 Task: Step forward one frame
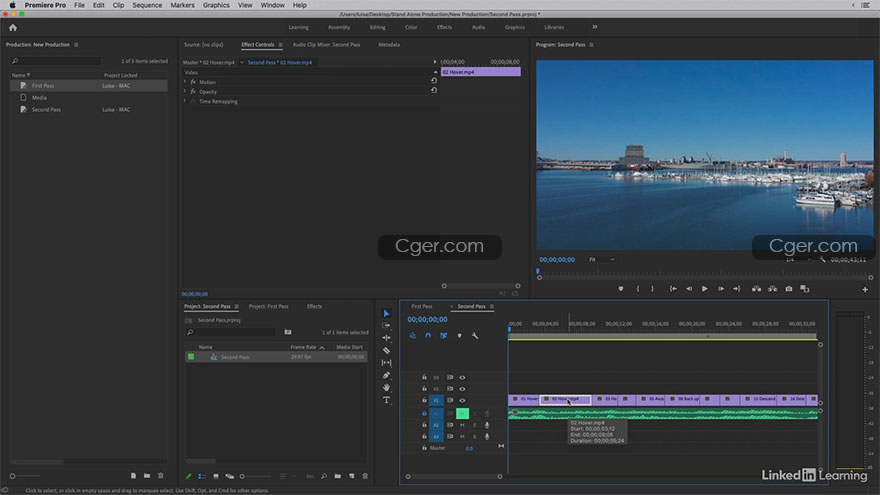click(721, 288)
